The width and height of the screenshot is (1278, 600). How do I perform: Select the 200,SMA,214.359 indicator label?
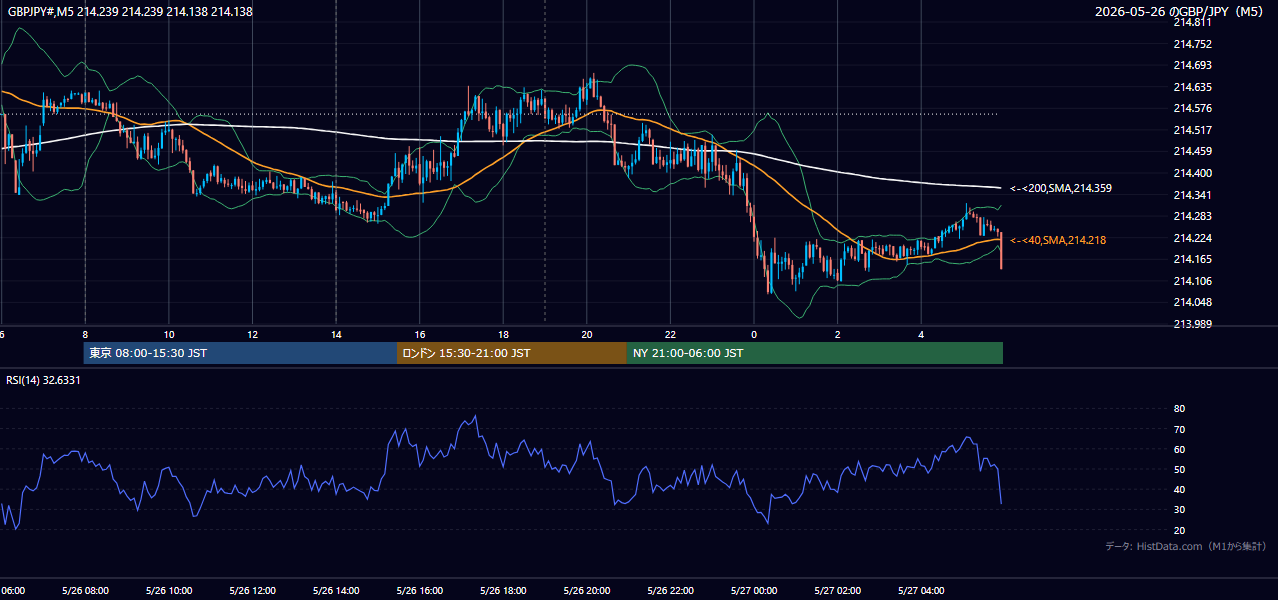click(x=1060, y=188)
